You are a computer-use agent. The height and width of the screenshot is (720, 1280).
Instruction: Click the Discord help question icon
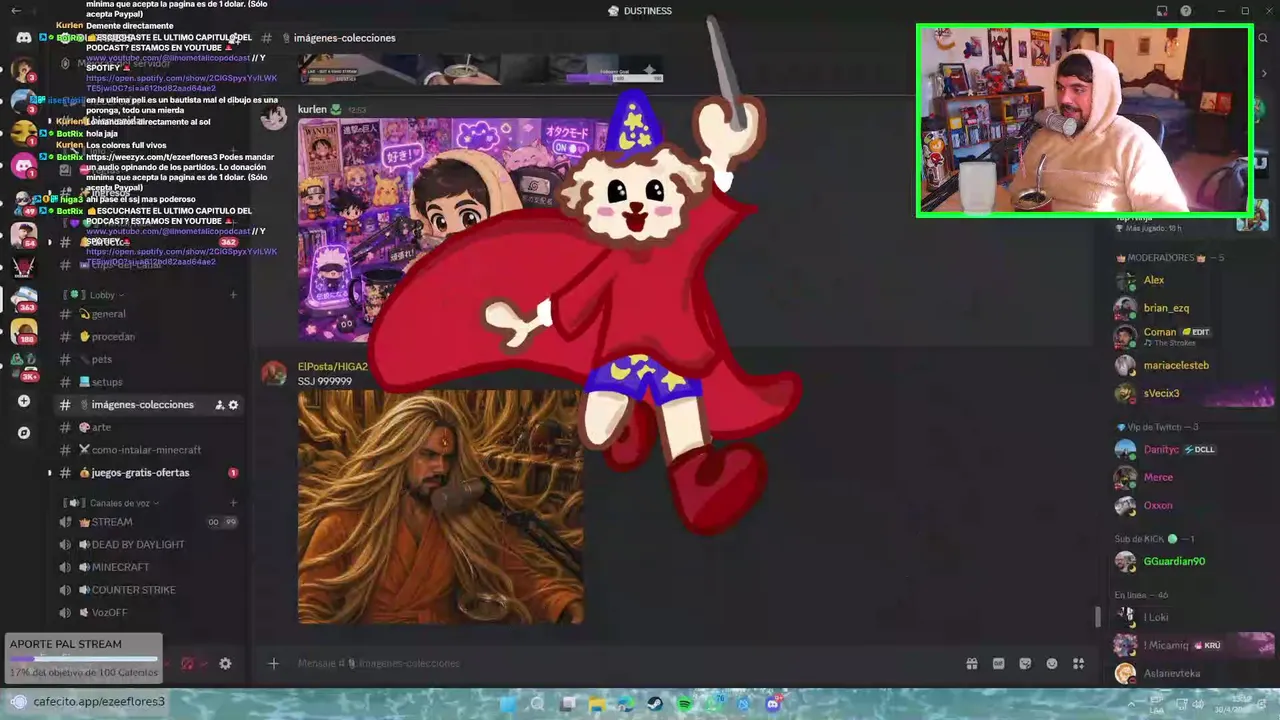(x=1186, y=11)
